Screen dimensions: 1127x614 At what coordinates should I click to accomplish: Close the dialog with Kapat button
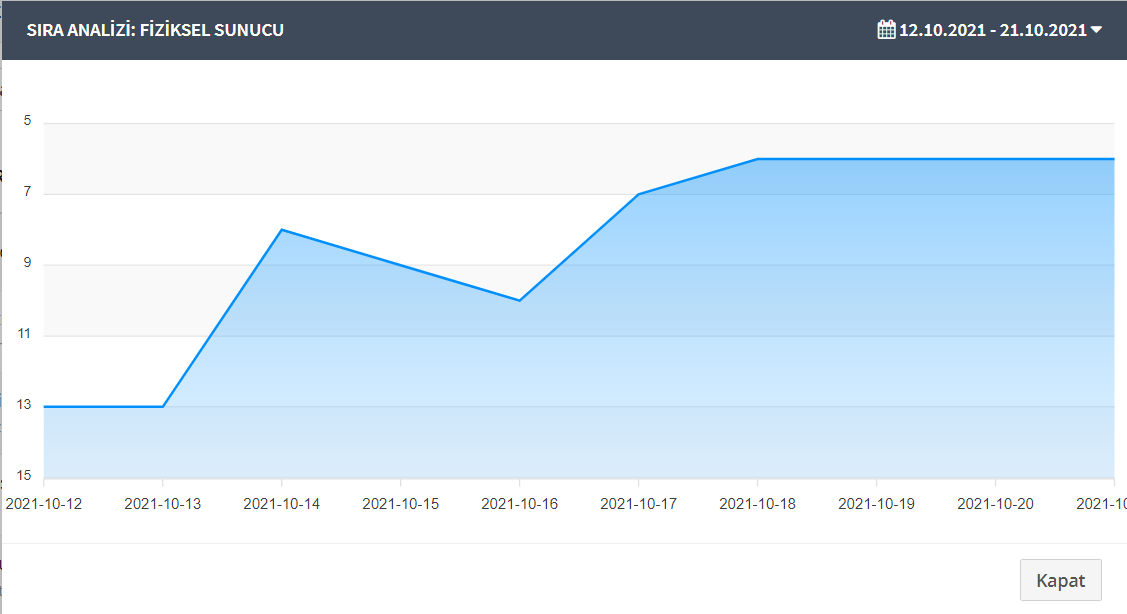pos(1060,580)
